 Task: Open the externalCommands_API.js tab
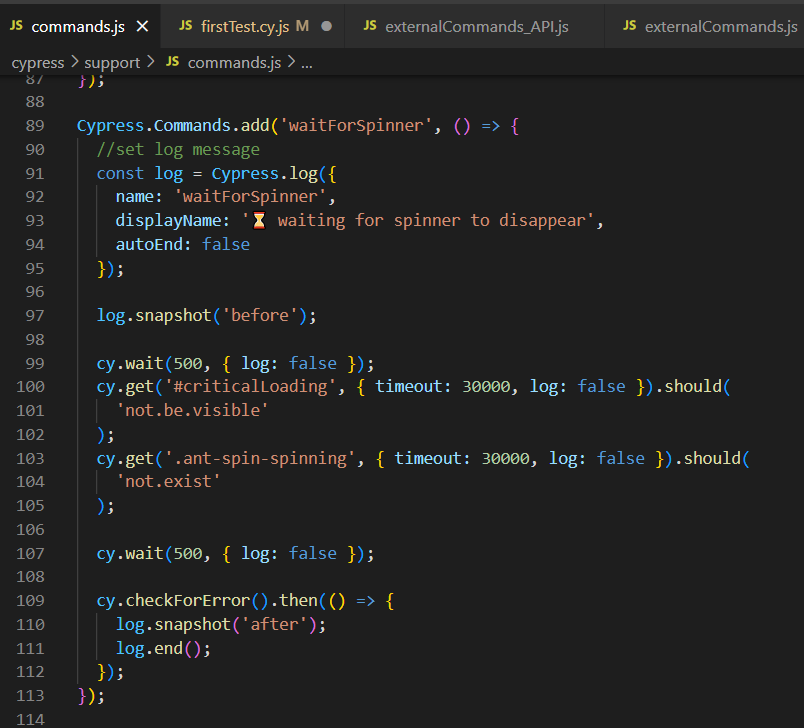(476, 27)
